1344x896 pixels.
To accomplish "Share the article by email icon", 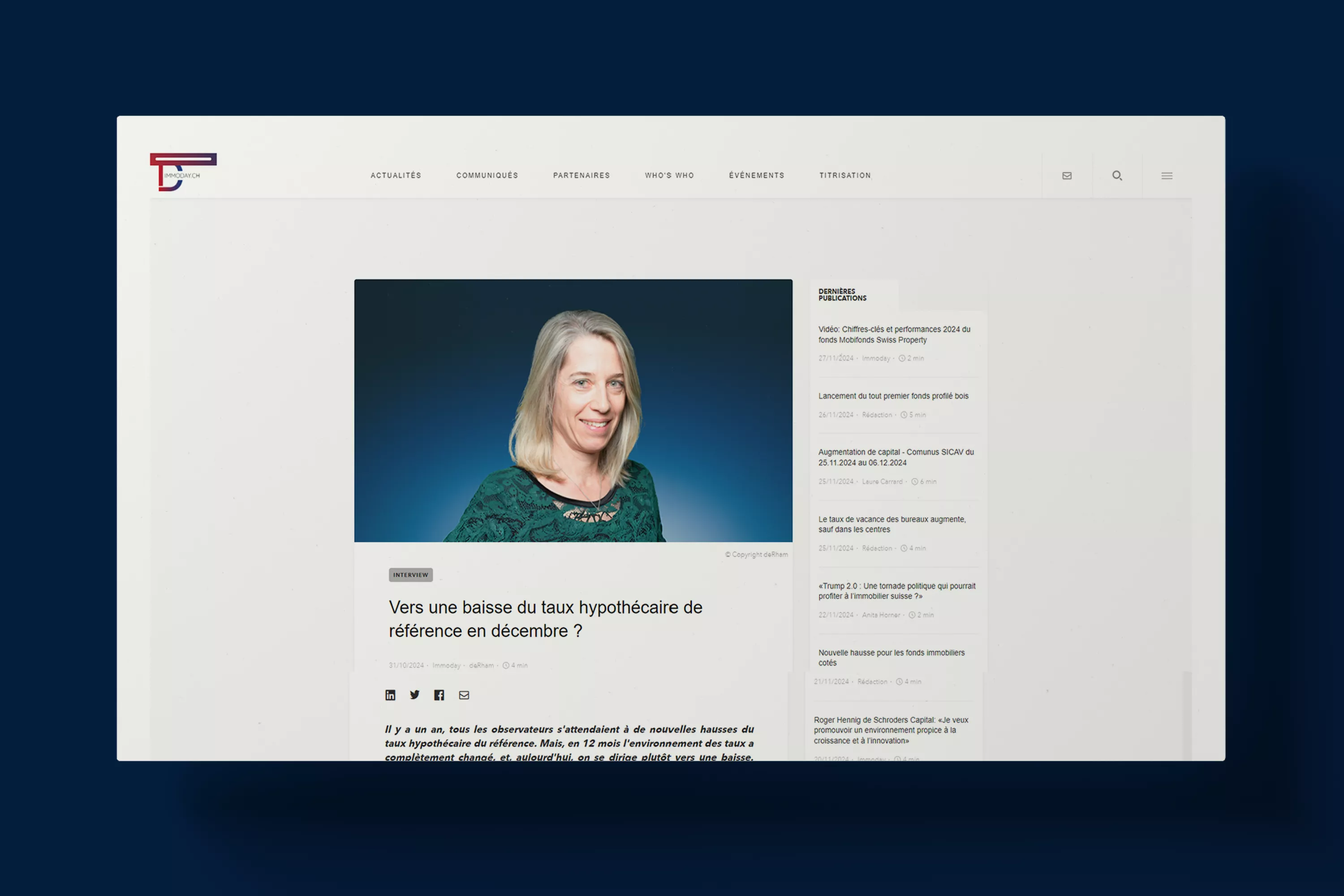I will pyautogui.click(x=464, y=695).
